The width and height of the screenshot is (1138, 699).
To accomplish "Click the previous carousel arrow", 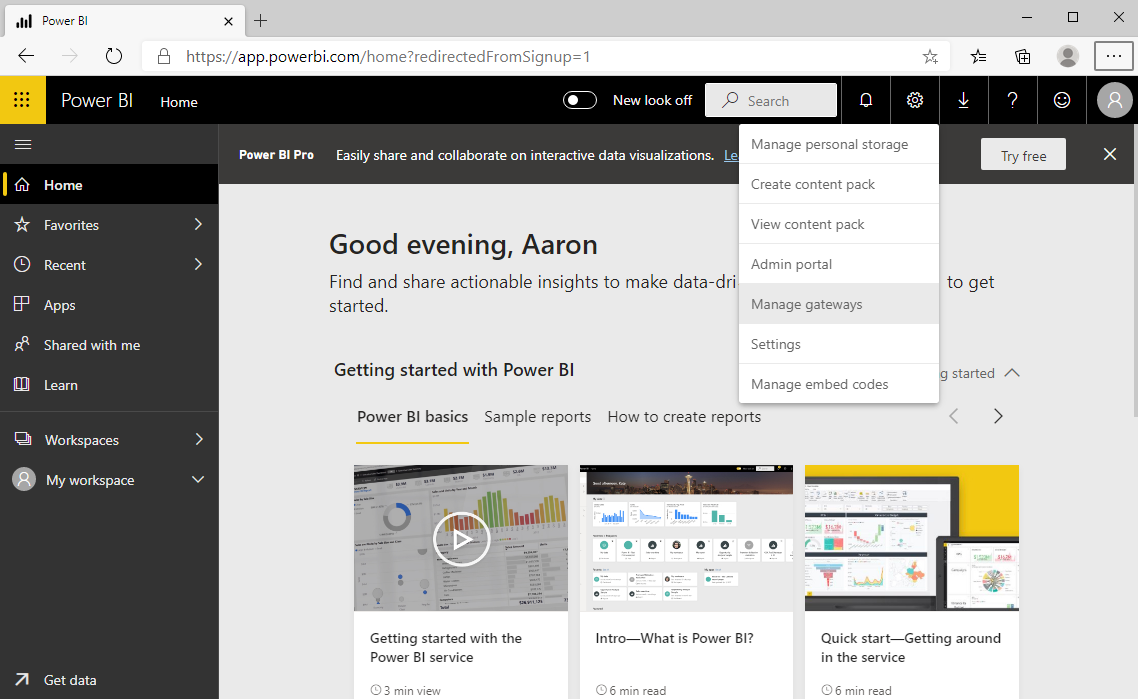I will coord(954,416).
